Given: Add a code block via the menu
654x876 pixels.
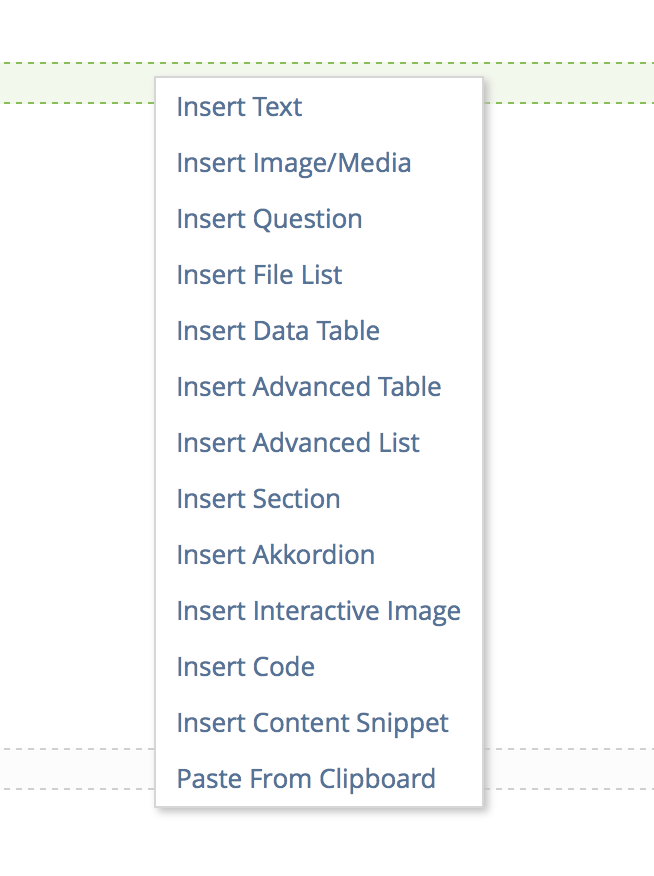Looking at the screenshot, I should [245, 667].
